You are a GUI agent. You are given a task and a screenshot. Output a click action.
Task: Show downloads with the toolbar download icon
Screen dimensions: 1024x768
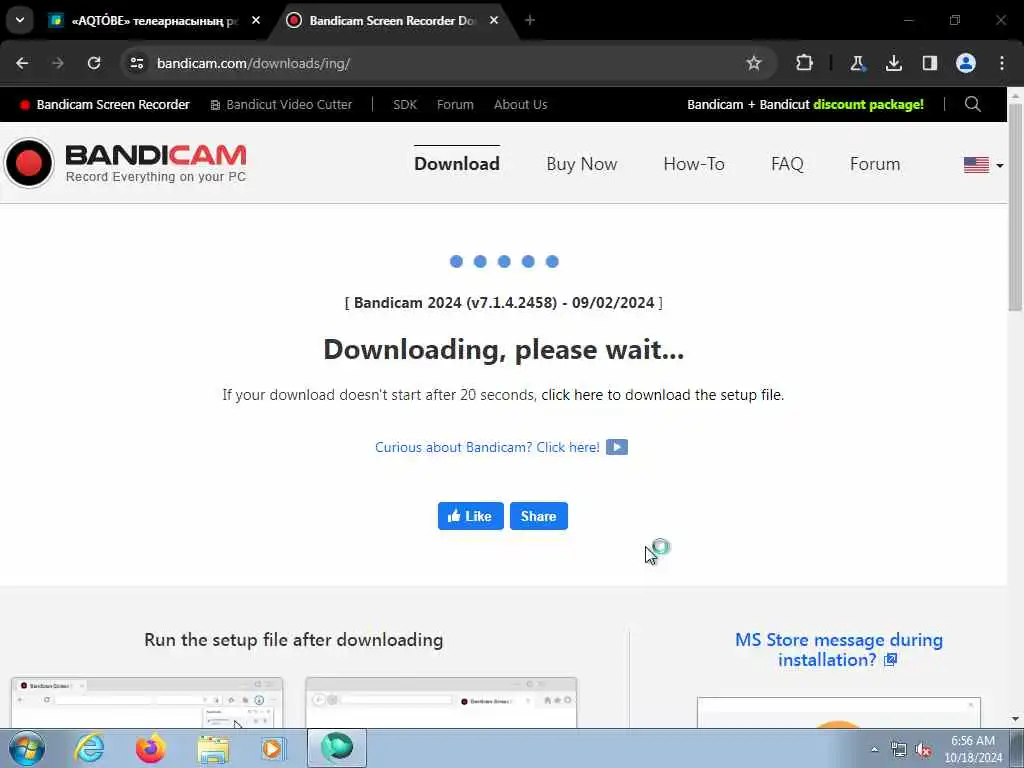[893, 63]
